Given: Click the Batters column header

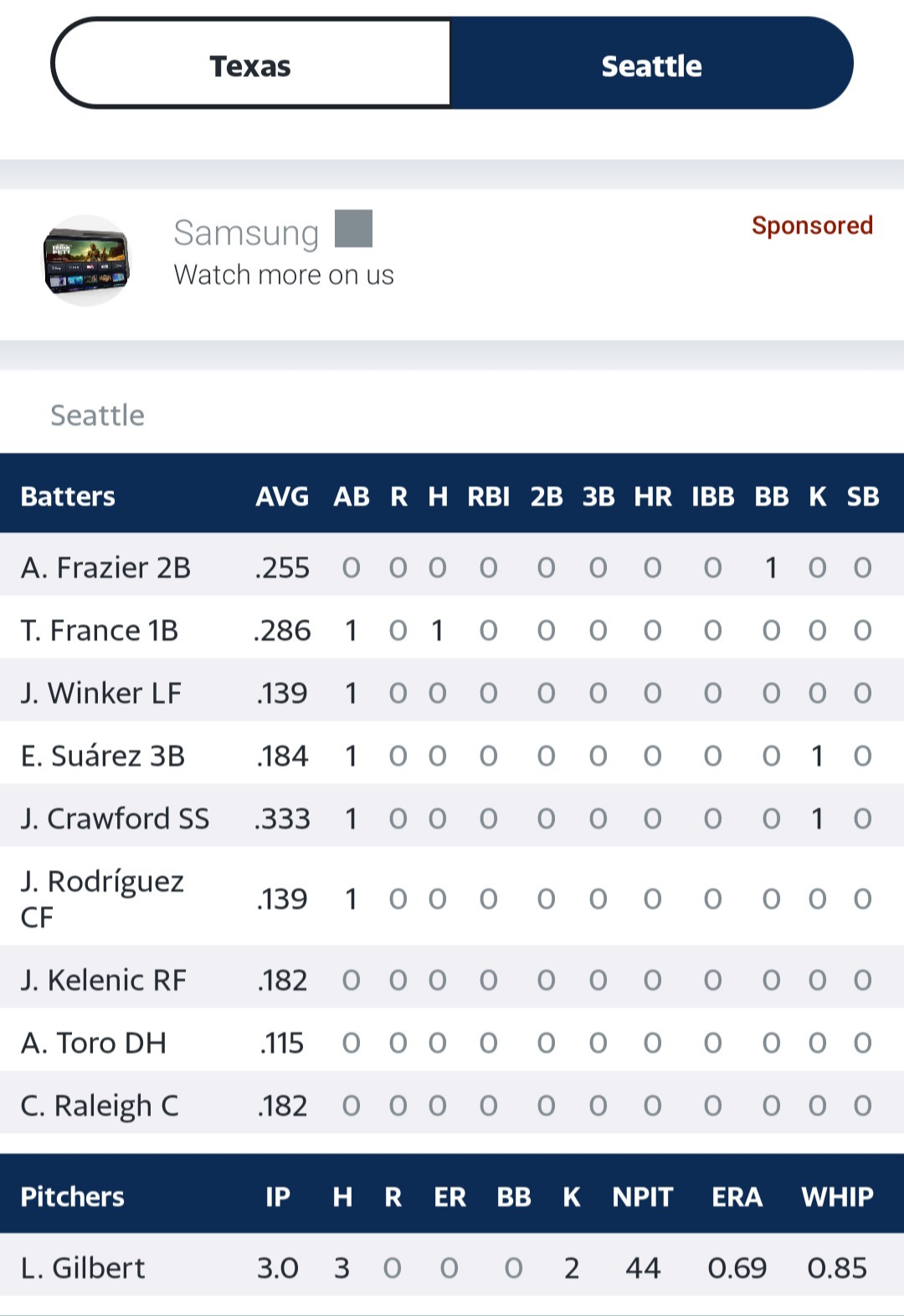Looking at the screenshot, I should pyautogui.click(x=68, y=497).
